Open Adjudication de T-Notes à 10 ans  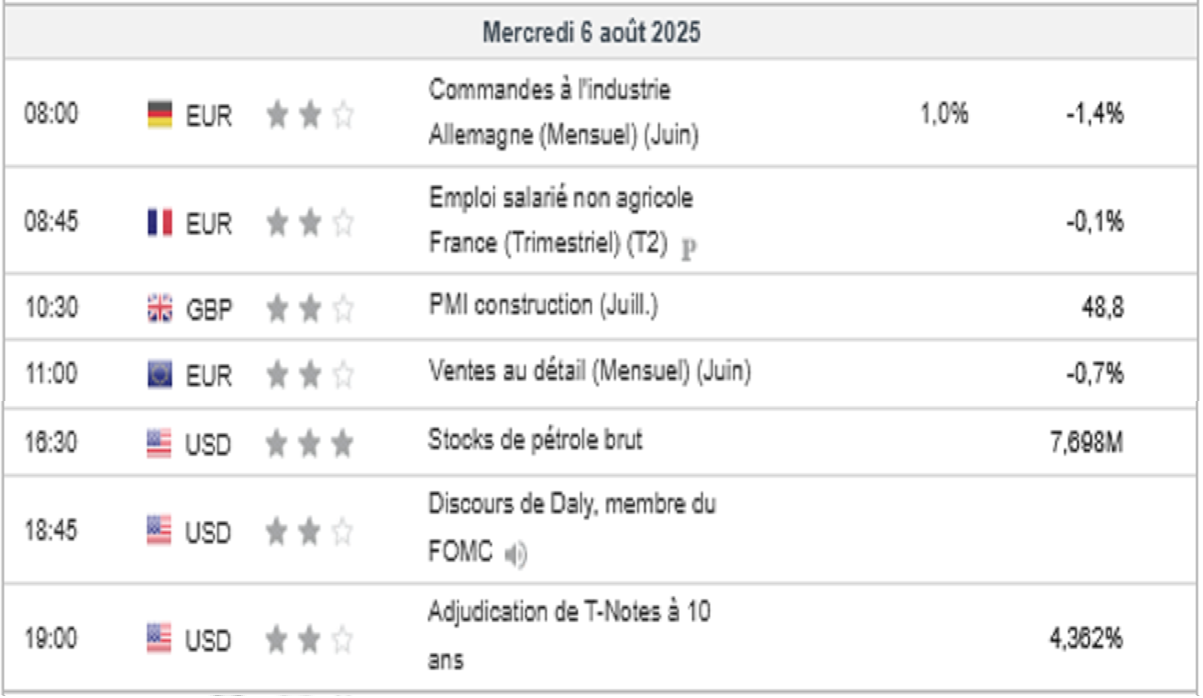(x=569, y=612)
